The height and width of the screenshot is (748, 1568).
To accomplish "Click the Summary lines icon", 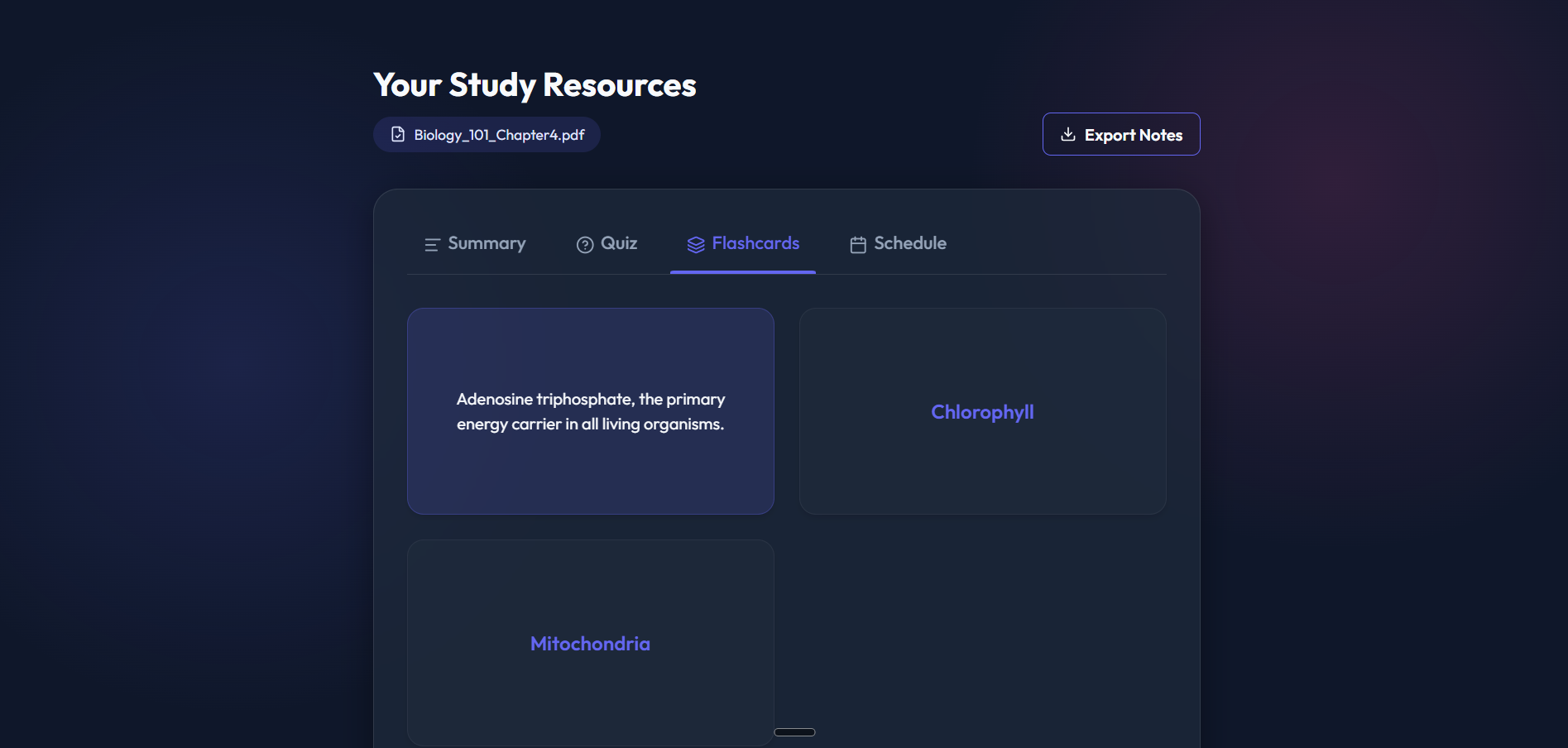I will 432,245.
